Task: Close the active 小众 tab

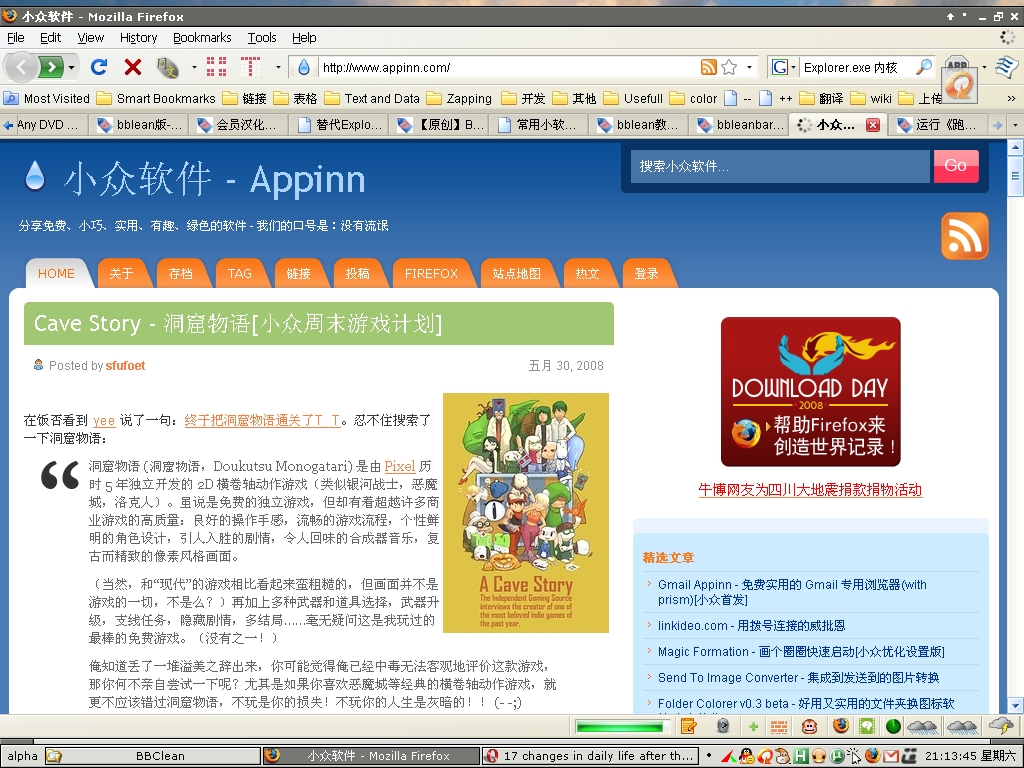Action: [872, 125]
